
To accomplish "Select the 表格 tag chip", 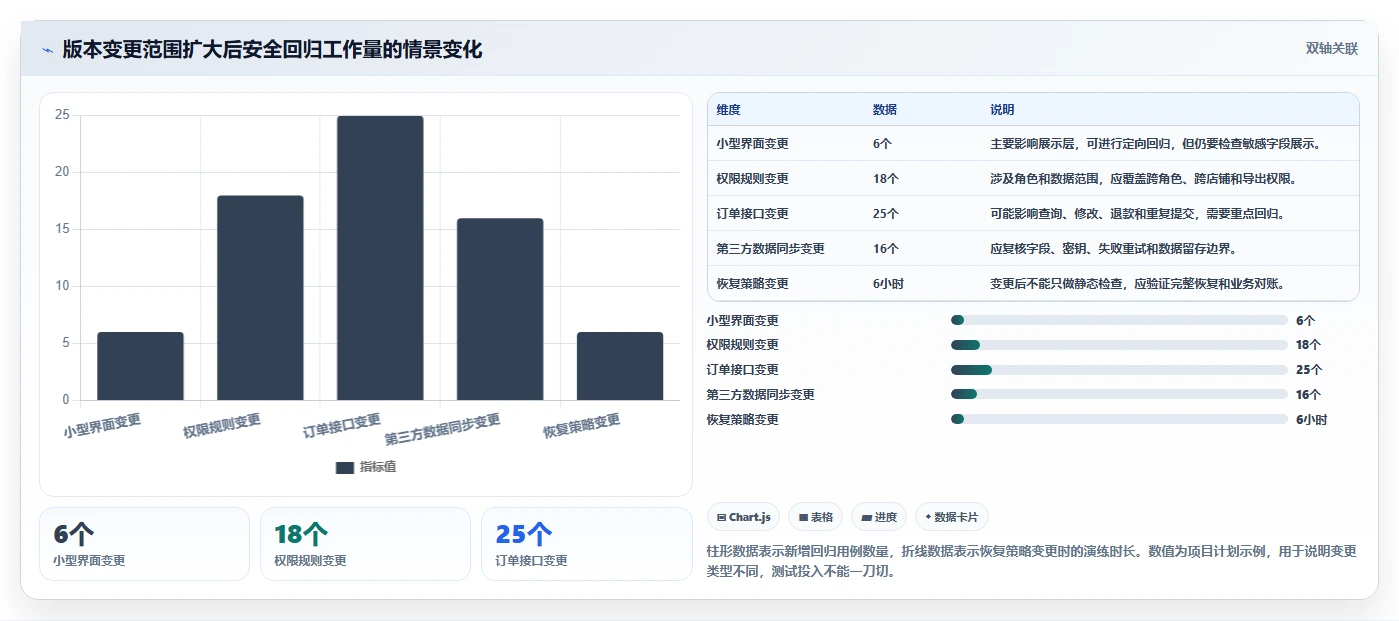I will (815, 517).
